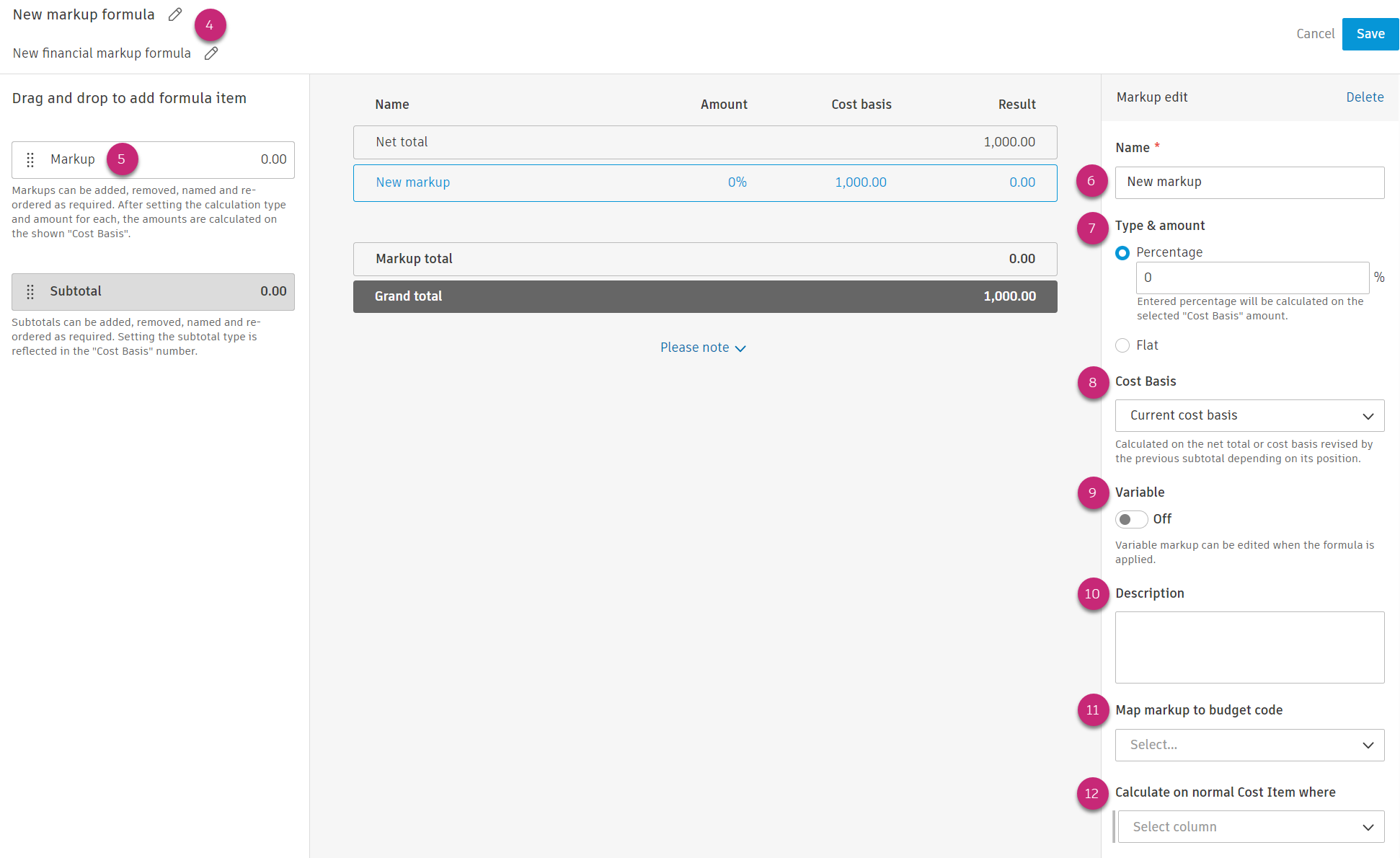
Task: Click chevron in Map markup to budget code
Action: 1368,745
